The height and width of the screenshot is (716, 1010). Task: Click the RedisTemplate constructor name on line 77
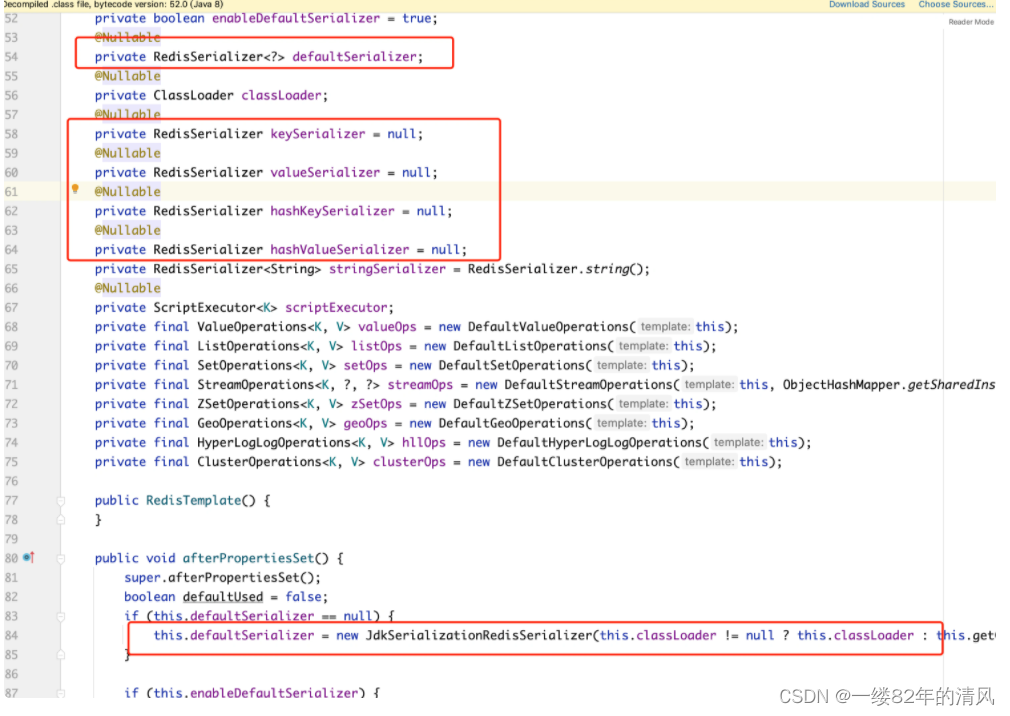pos(193,500)
